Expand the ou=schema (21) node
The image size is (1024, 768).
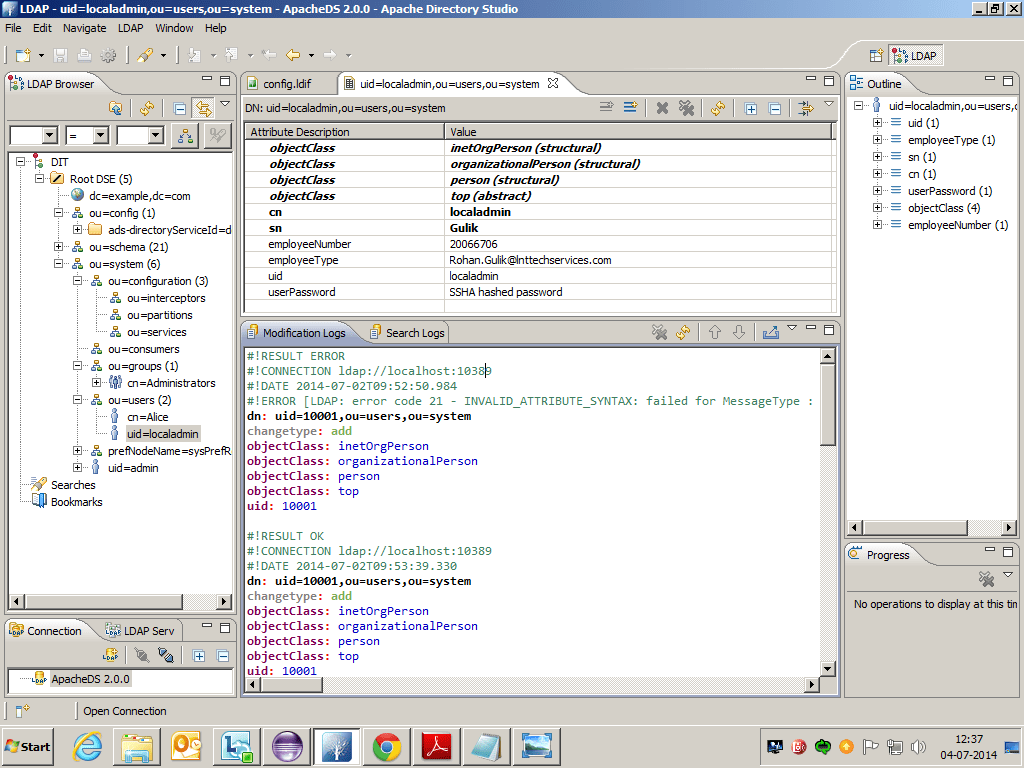(59, 247)
